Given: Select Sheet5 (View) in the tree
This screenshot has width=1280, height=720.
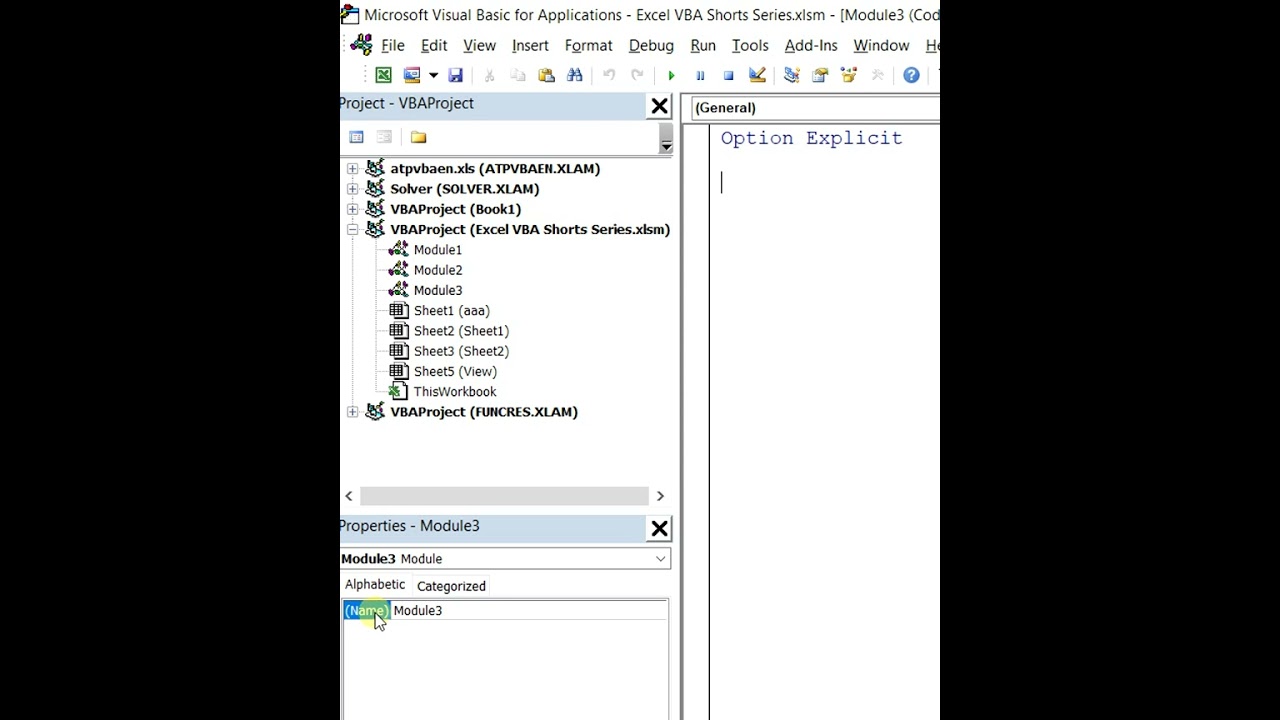Looking at the screenshot, I should click(455, 371).
